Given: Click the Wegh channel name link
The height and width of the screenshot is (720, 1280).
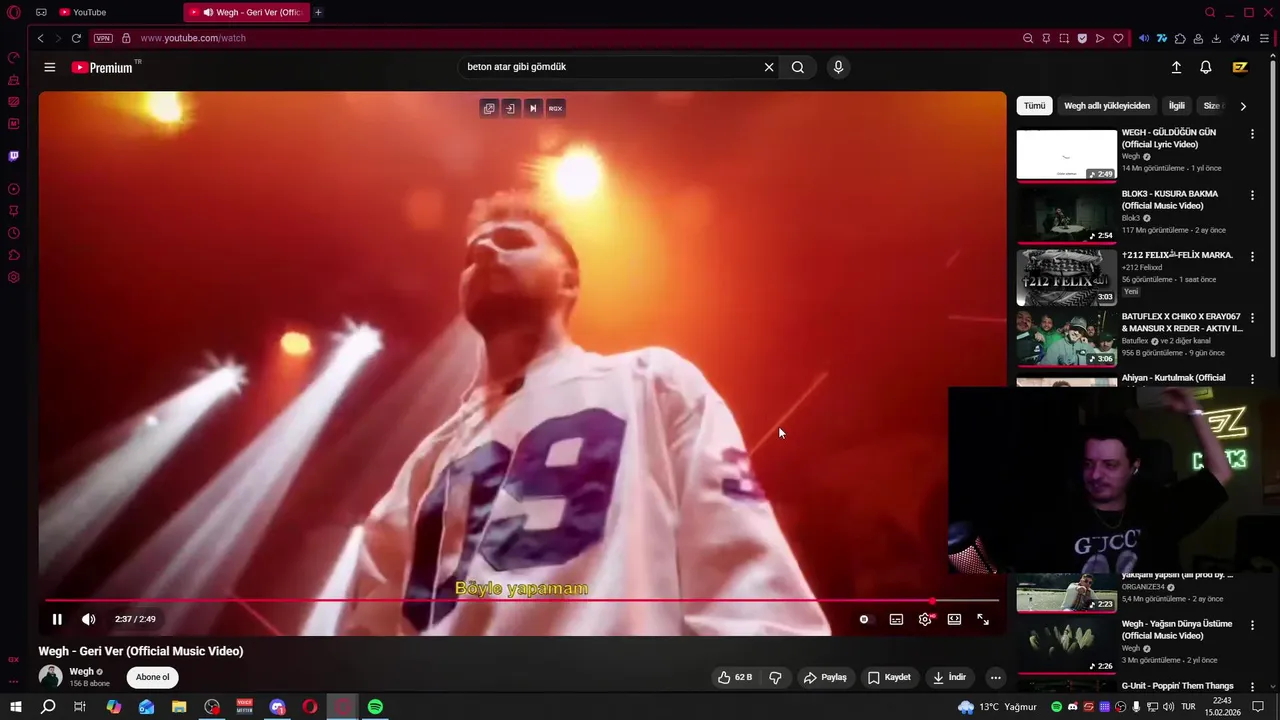Looking at the screenshot, I should [x=81, y=671].
